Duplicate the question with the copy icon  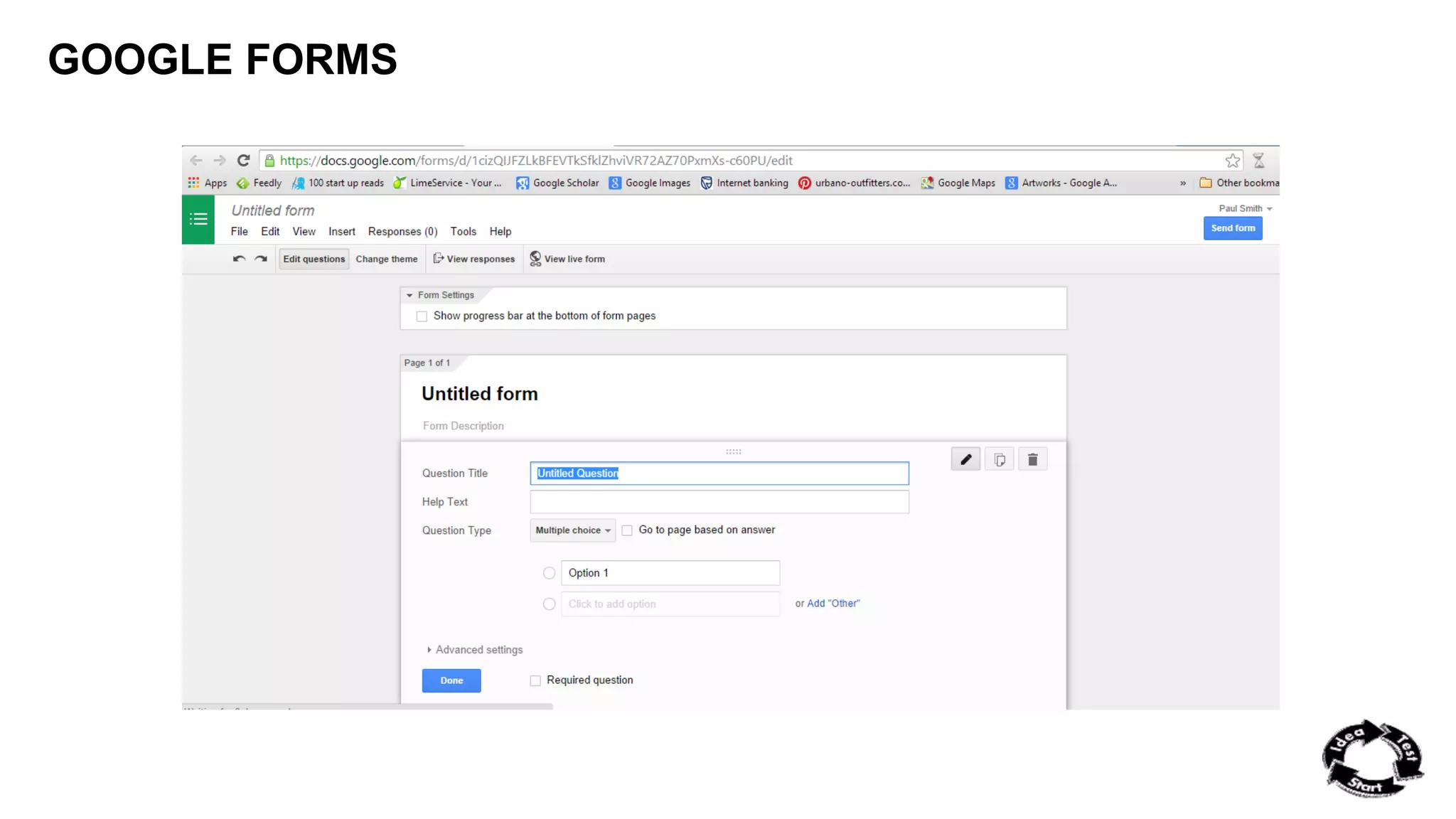tap(1000, 459)
